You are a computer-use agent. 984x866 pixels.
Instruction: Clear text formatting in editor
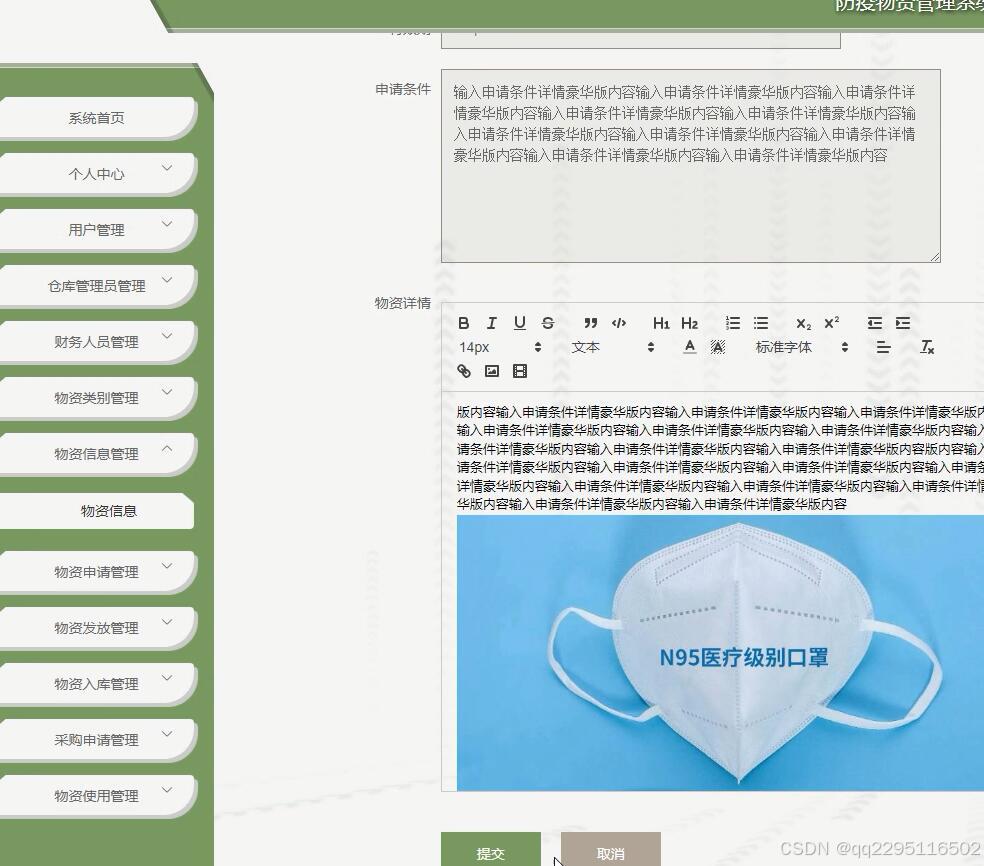pos(927,347)
